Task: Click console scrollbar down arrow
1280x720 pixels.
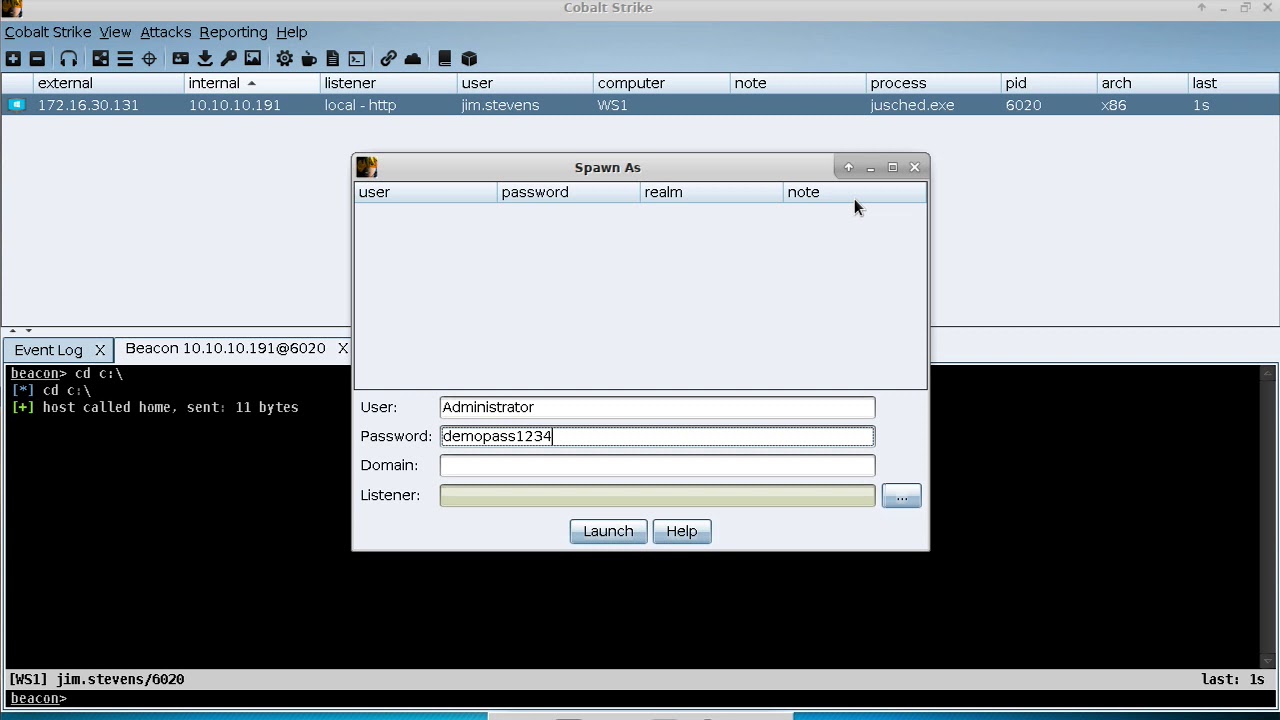Action: coord(1268,660)
